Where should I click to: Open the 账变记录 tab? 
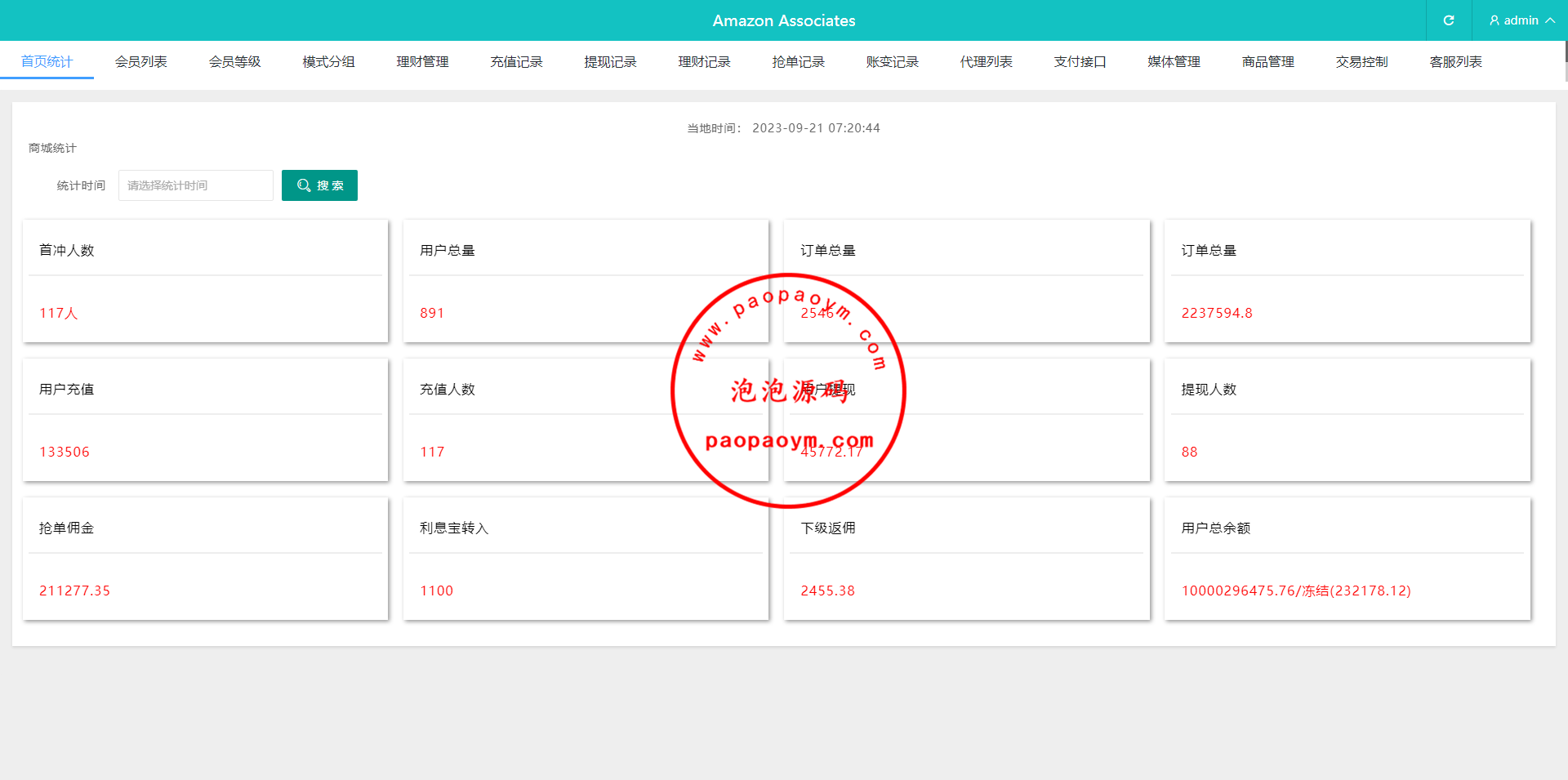(892, 62)
